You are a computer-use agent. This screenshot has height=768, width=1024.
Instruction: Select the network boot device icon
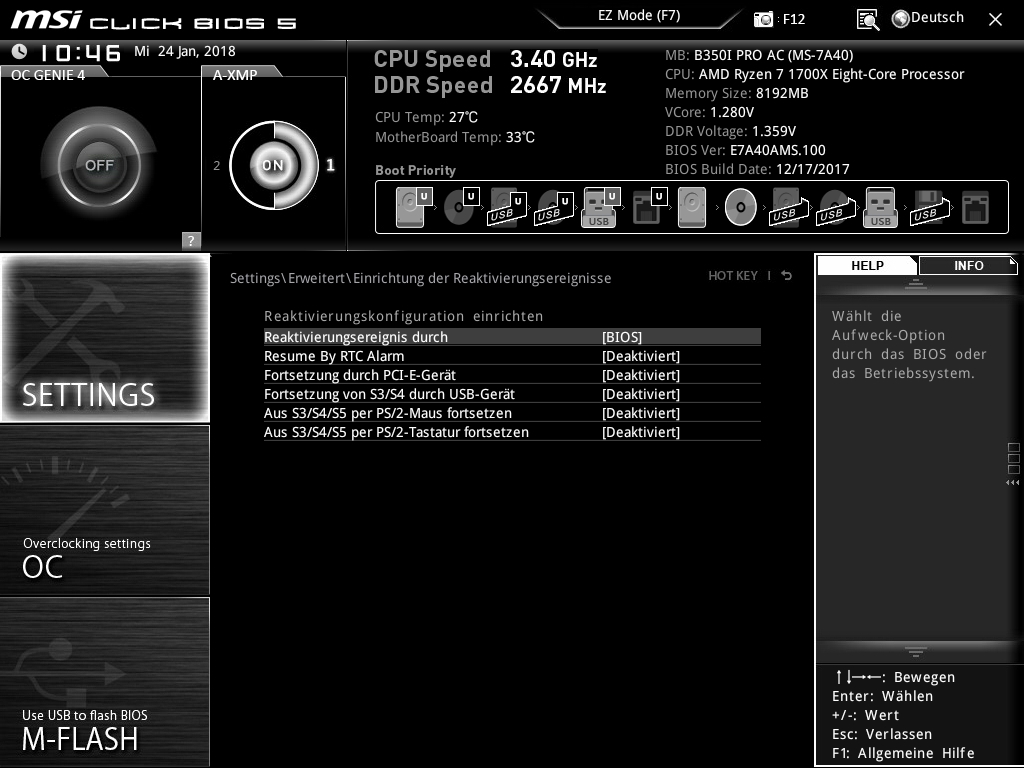tap(975, 207)
